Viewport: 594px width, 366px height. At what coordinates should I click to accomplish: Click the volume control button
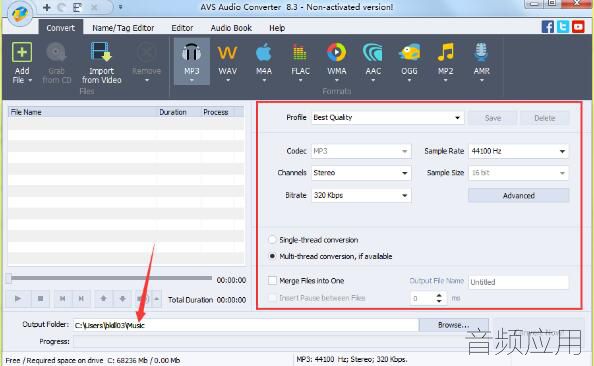point(142,299)
